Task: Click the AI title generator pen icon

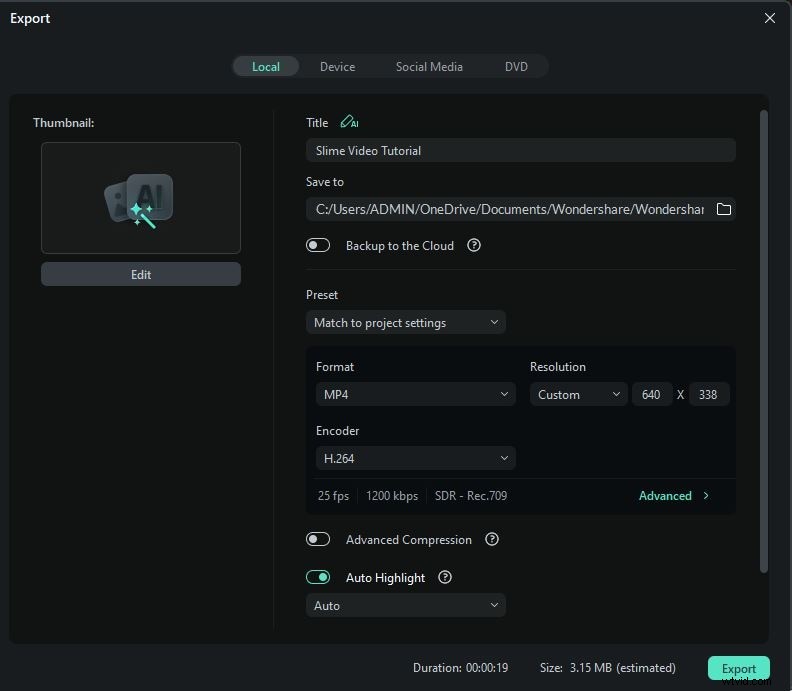Action: tap(348, 122)
